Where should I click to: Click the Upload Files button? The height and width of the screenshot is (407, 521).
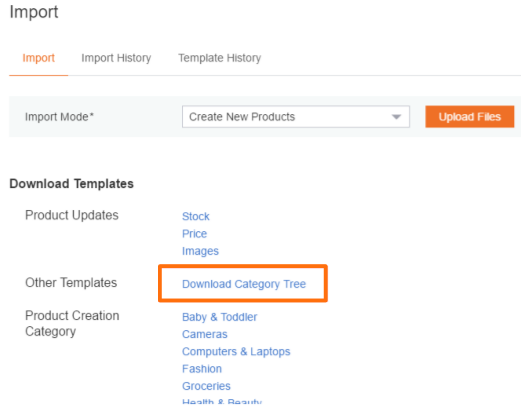click(x=469, y=117)
